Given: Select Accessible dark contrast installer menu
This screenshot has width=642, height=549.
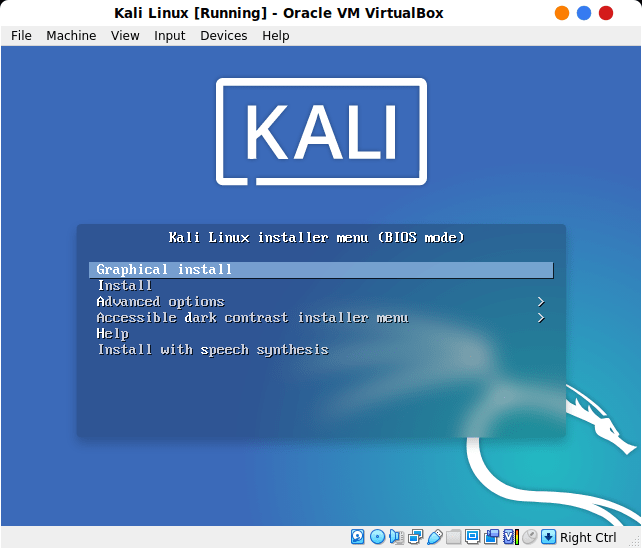Looking at the screenshot, I should (252, 318).
